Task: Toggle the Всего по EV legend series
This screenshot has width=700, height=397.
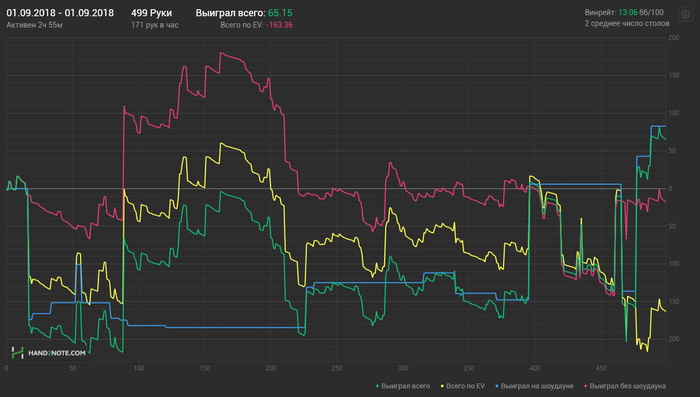Action: (x=462, y=386)
